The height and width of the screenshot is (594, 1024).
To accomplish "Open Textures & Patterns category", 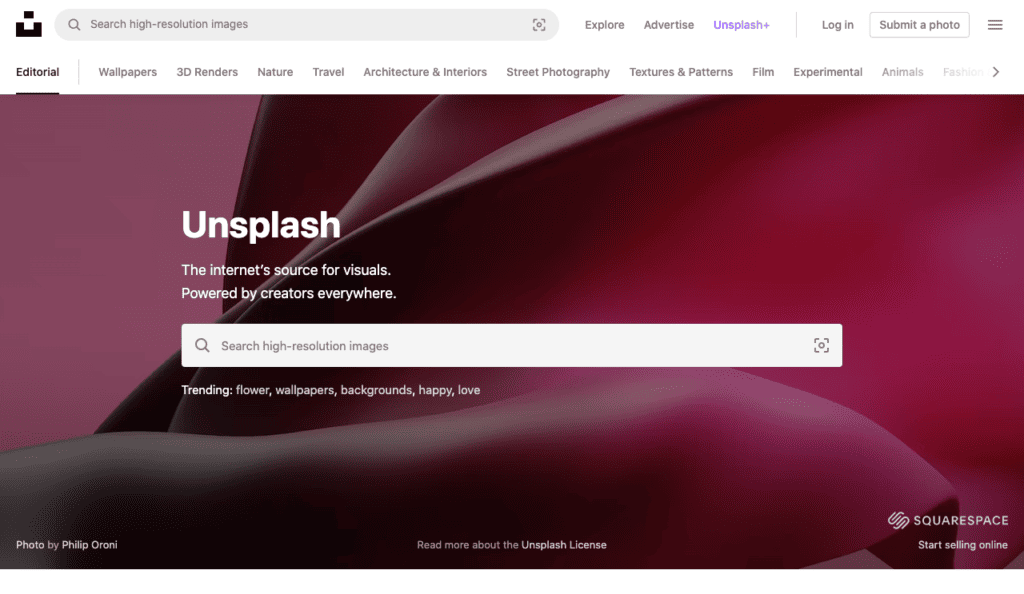I will [x=680, y=72].
